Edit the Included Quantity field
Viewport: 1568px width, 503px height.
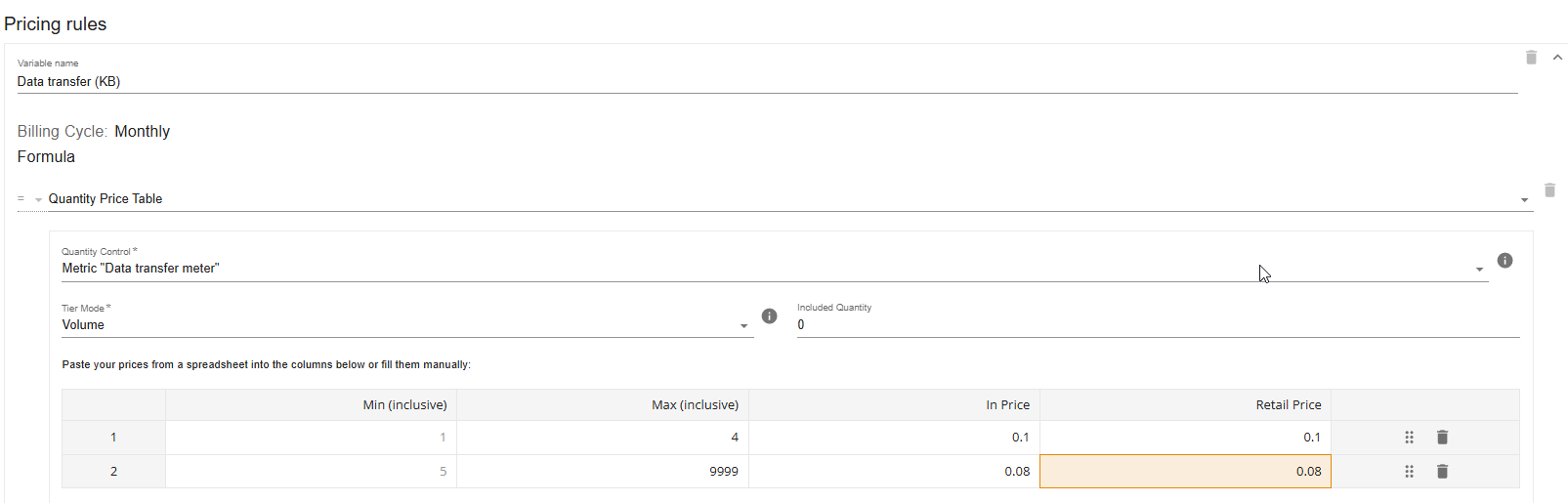[x=1158, y=325]
